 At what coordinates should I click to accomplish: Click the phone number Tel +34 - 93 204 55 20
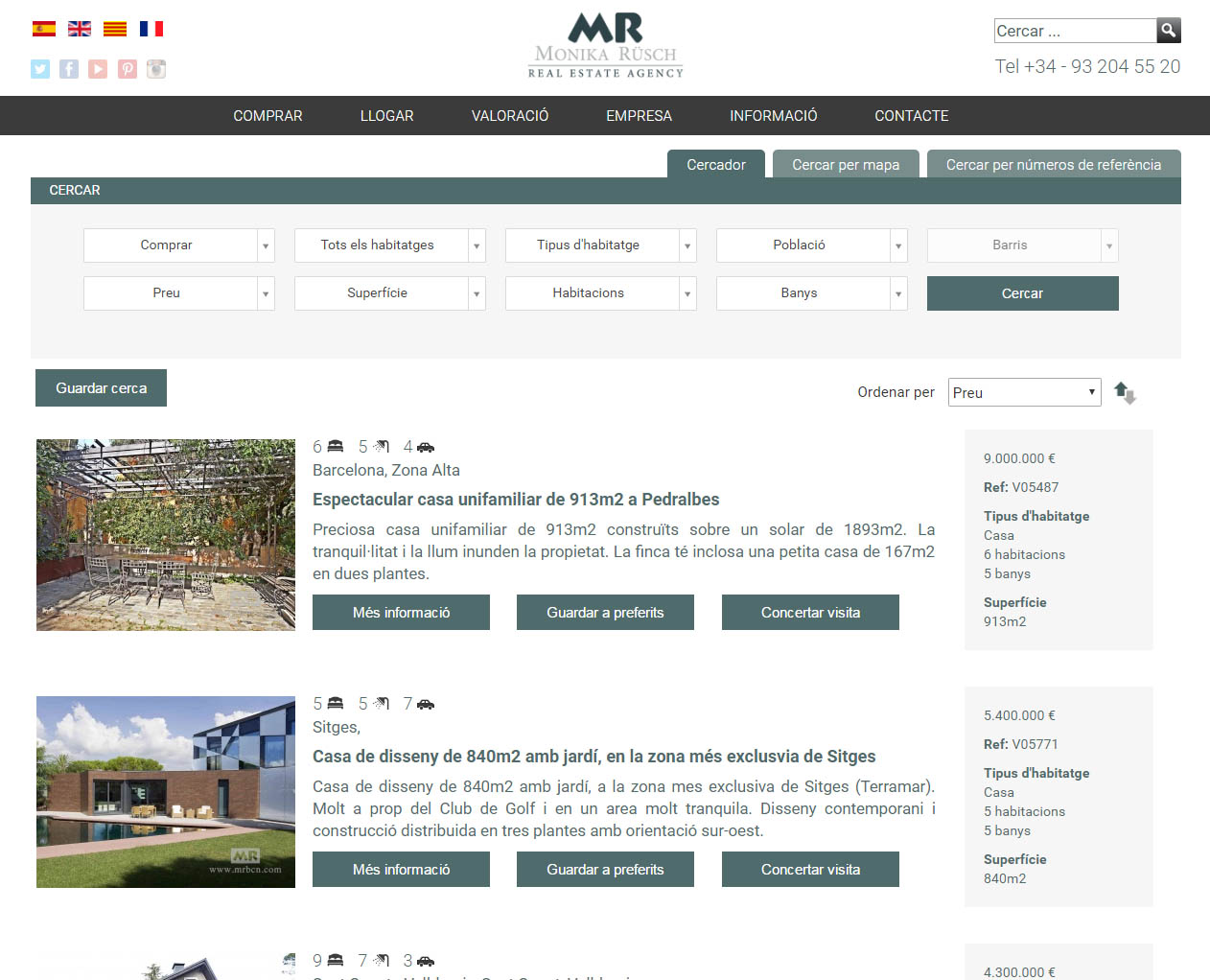pyautogui.click(x=1087, y=66)
